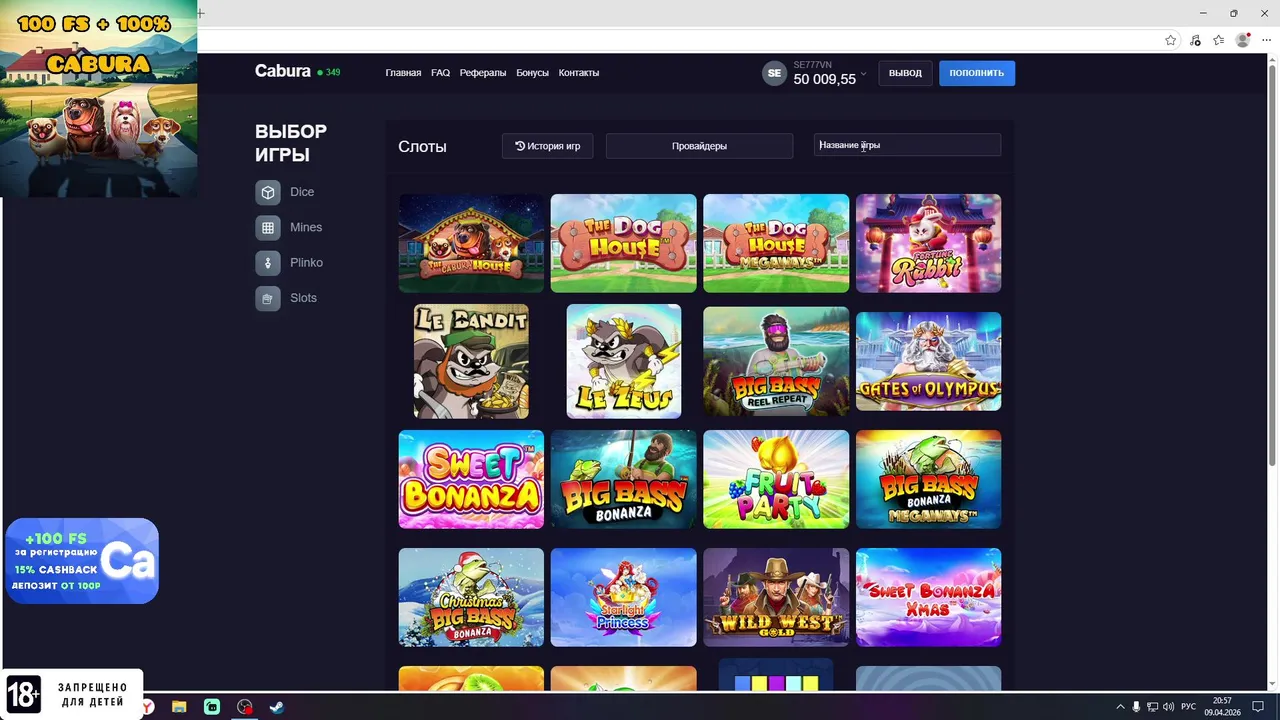Open browser media control icon

(1195, 40)
